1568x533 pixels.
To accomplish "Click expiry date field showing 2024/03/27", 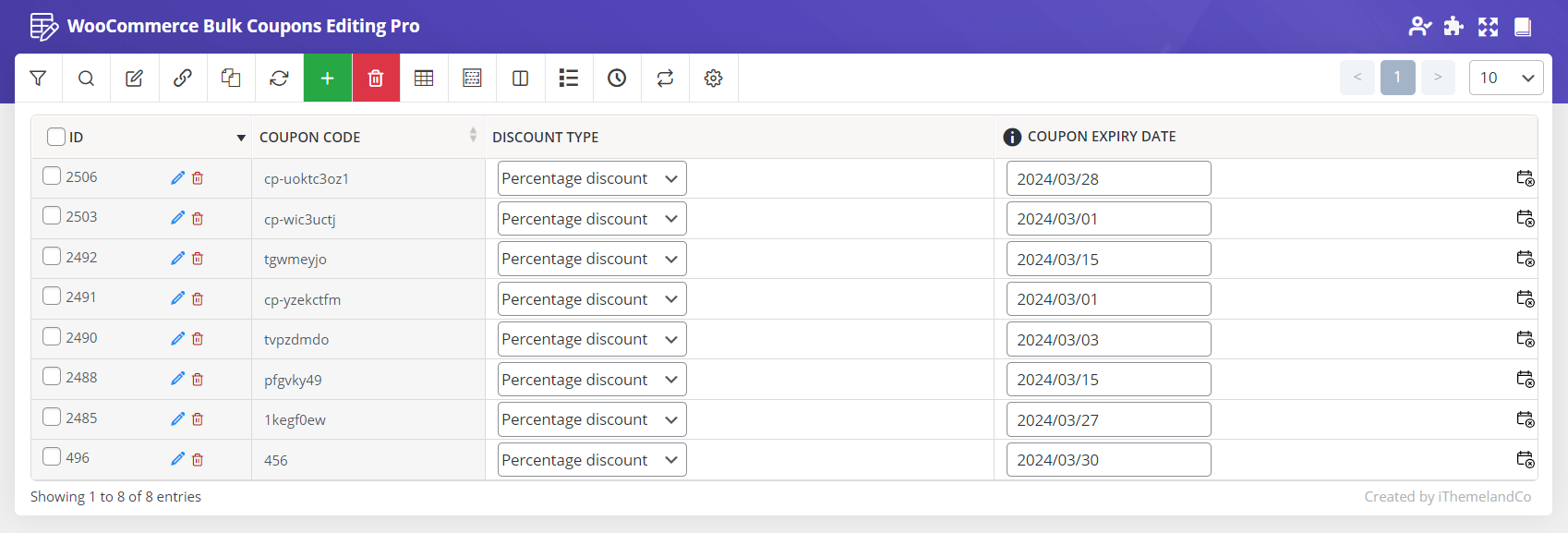I will click(1108, 419).
